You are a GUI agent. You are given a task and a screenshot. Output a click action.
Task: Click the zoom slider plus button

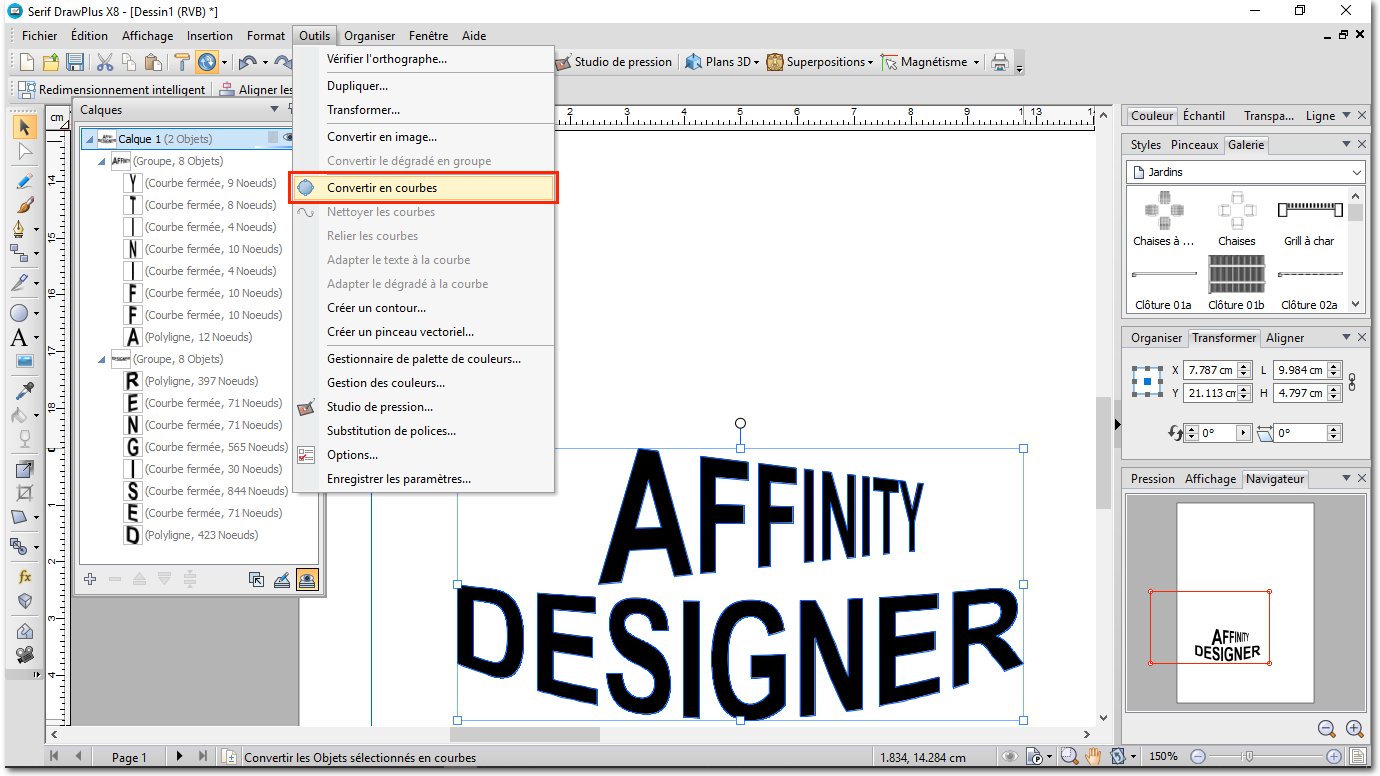click(x=1334, y=757)
